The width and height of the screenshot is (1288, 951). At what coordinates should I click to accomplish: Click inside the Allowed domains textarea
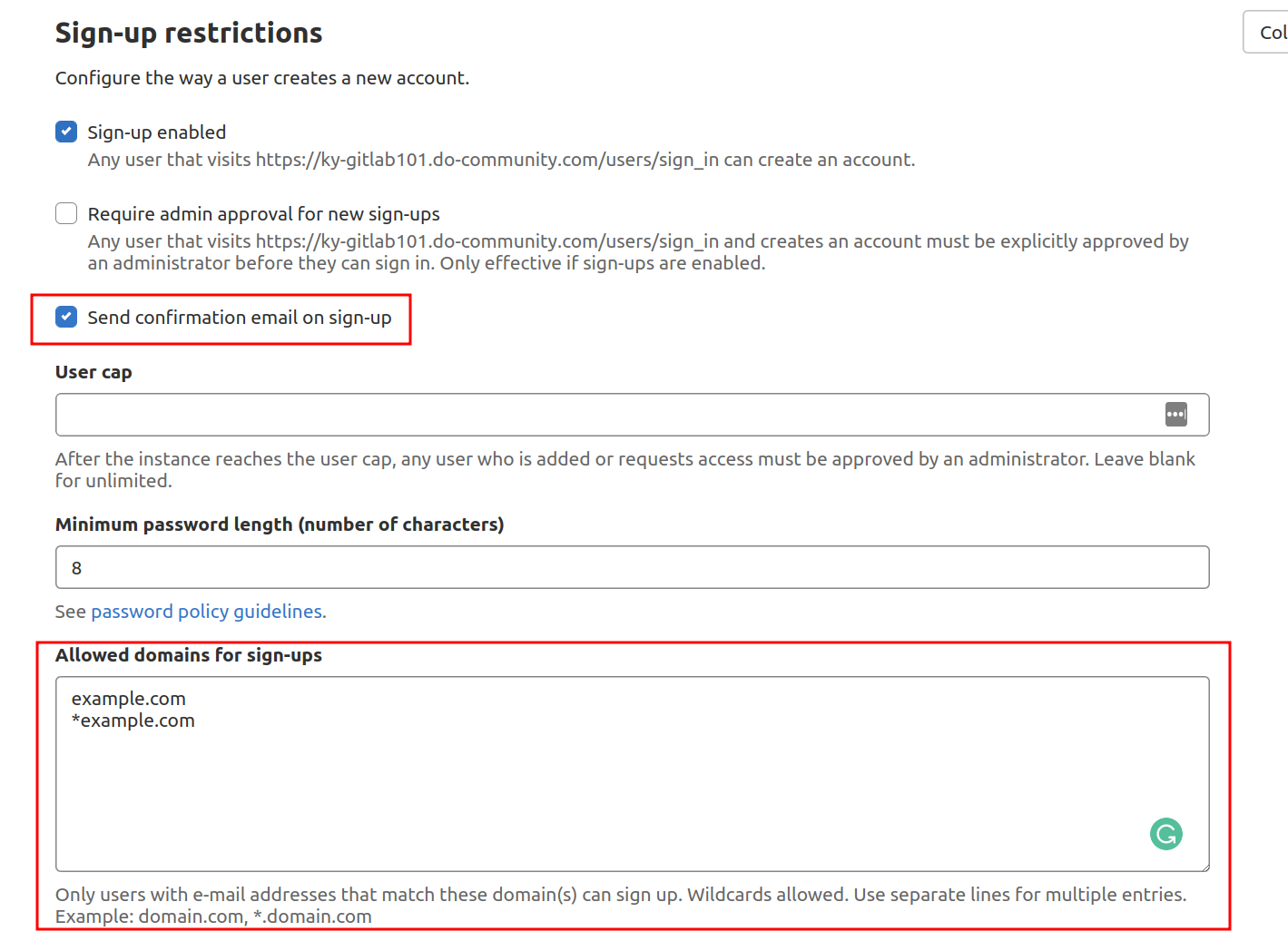coord(545,780)
